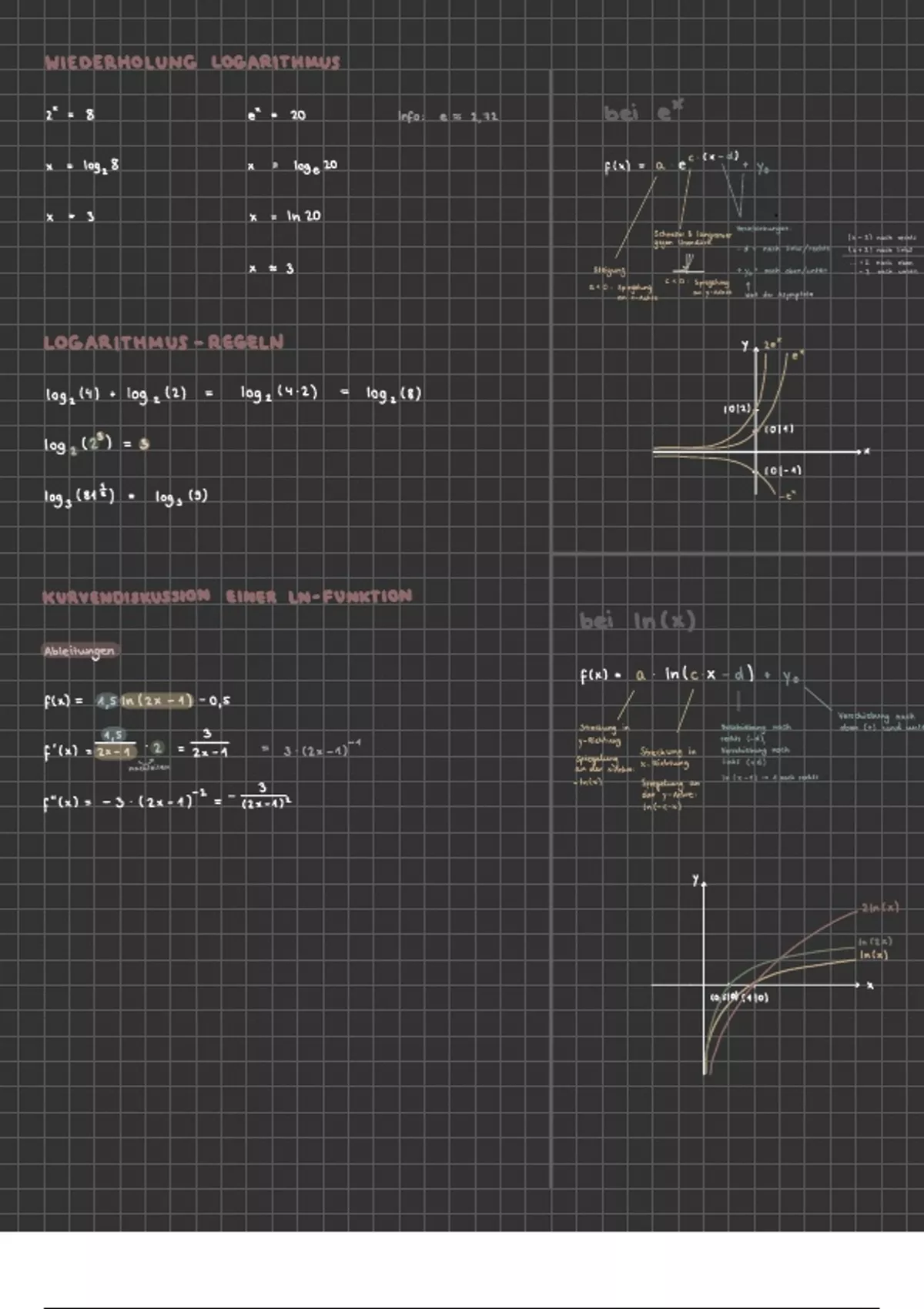Click the second derivative f''(x) line
Image resolution: width=924 pixels, height=1309 pixels.
pyautogui.click(x=168, y=801)
